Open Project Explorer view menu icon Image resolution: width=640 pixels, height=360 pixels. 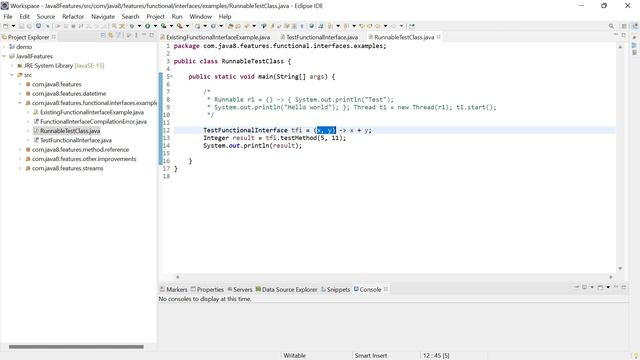click(136, 36)
